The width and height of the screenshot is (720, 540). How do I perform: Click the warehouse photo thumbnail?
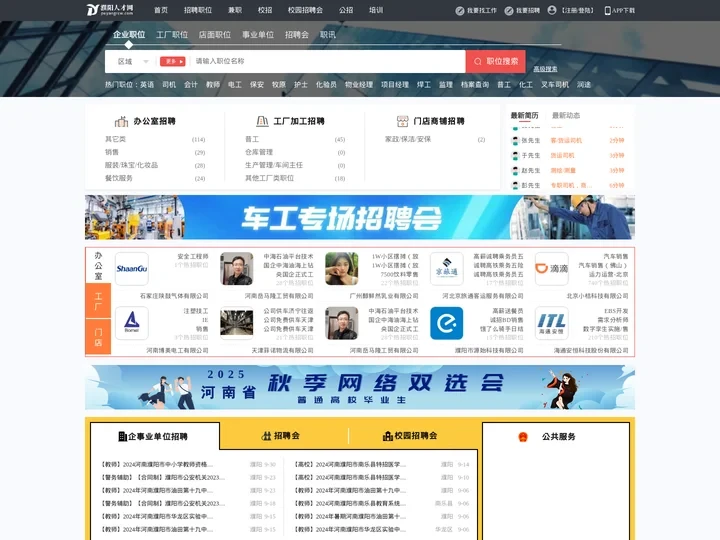click(236, 323)
